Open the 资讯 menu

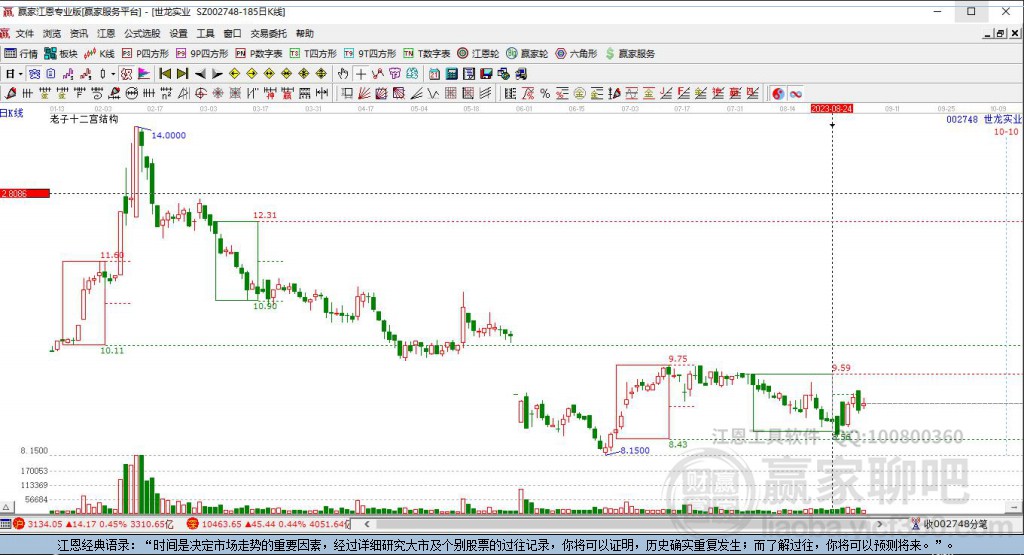tap(79, 33)
